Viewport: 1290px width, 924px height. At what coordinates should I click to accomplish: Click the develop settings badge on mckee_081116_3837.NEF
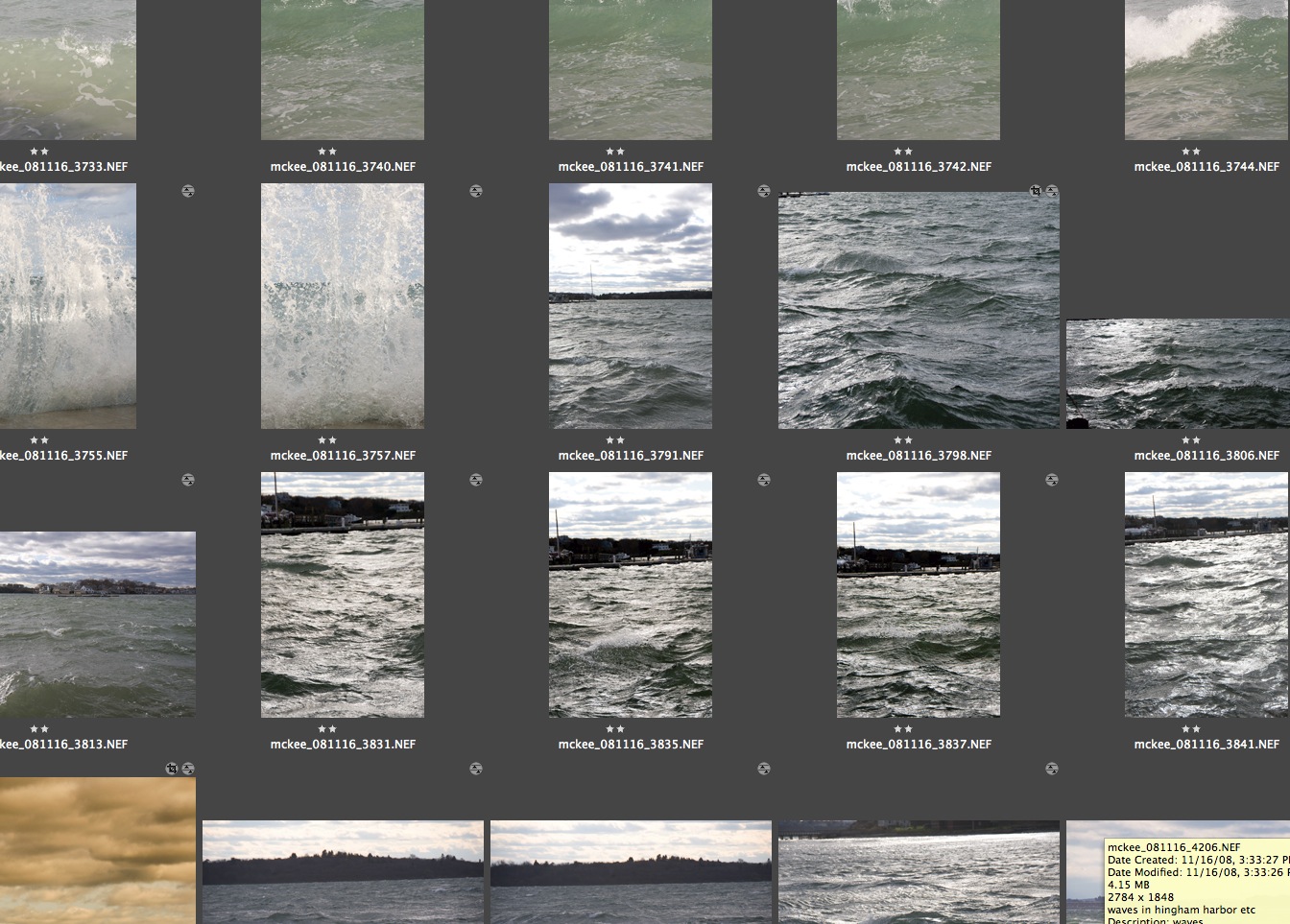click(x=1052, y=480)
